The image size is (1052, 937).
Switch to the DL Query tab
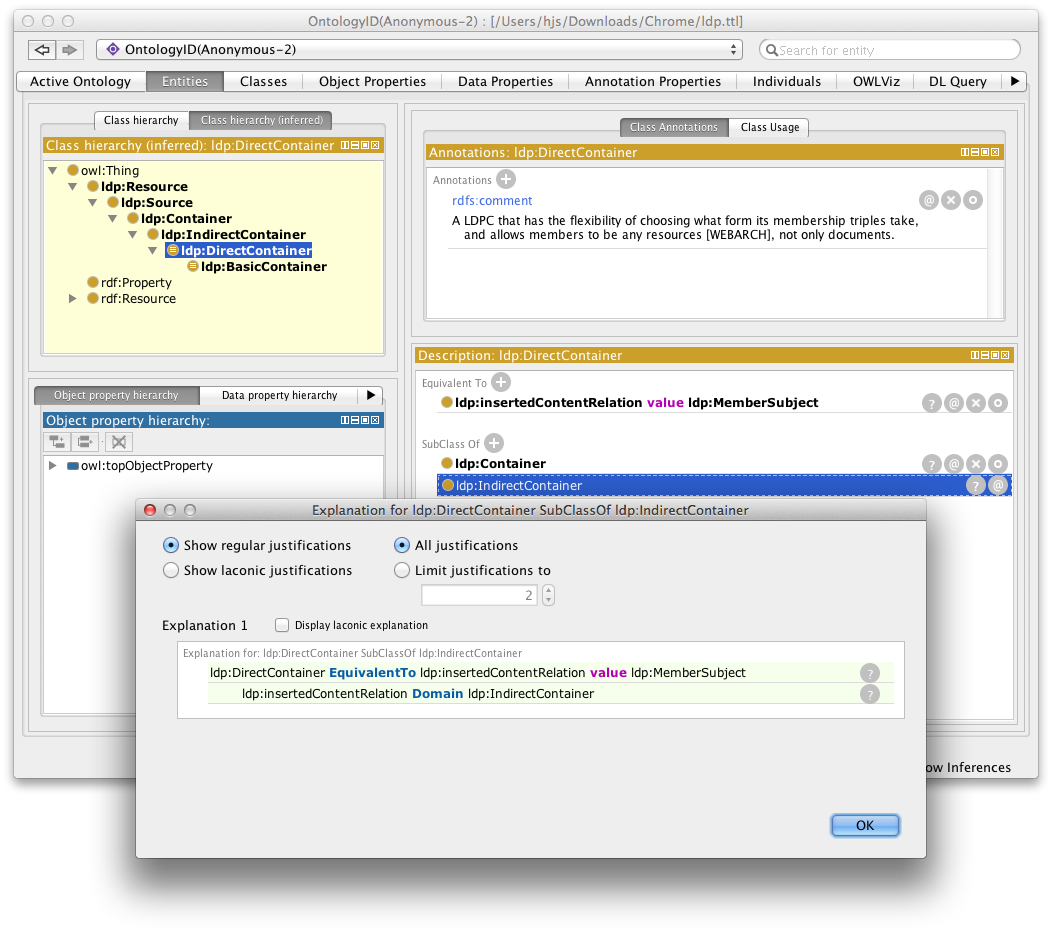click(x=957, y=81)
